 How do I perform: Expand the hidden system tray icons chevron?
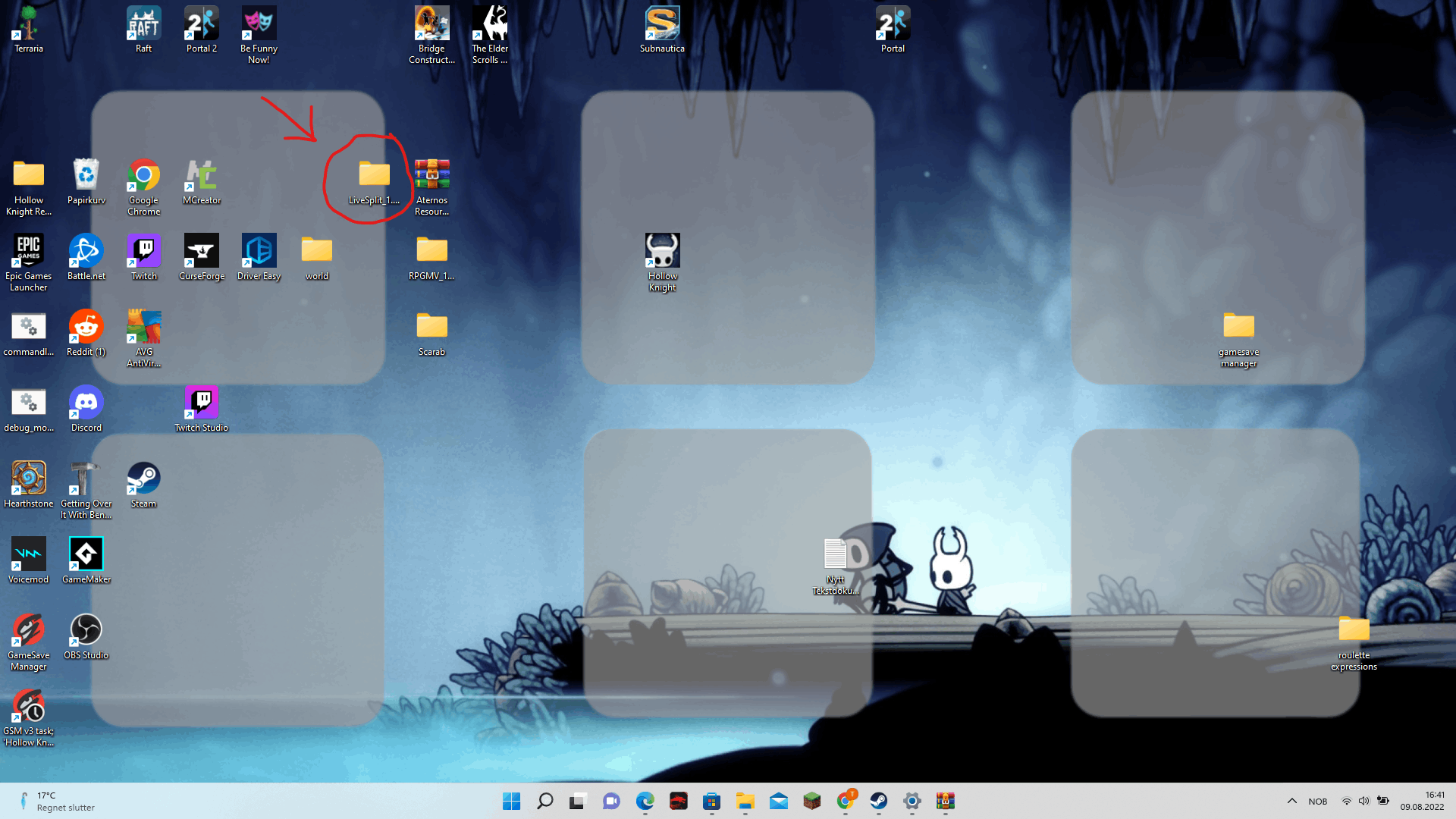(x=1291, y=801)
